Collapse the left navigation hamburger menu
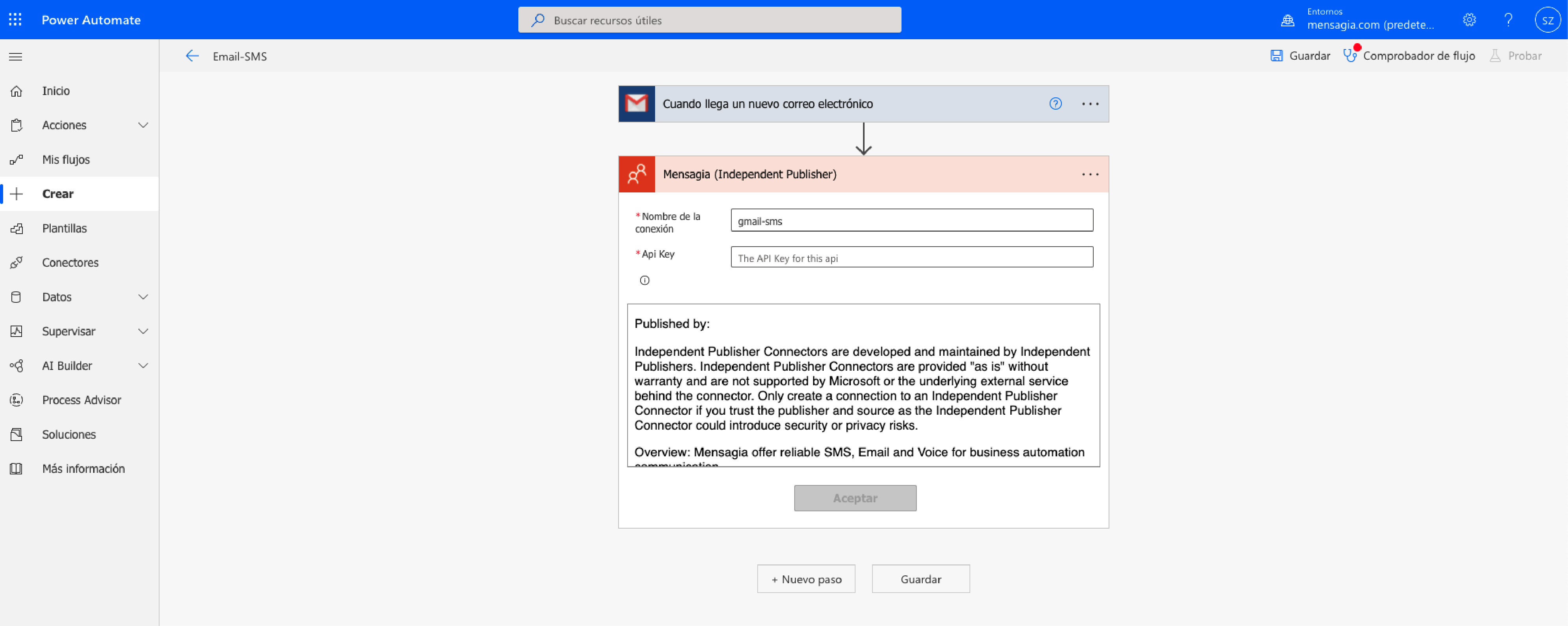This screenshot has width=1568, height=626. (x=16, y=57)
